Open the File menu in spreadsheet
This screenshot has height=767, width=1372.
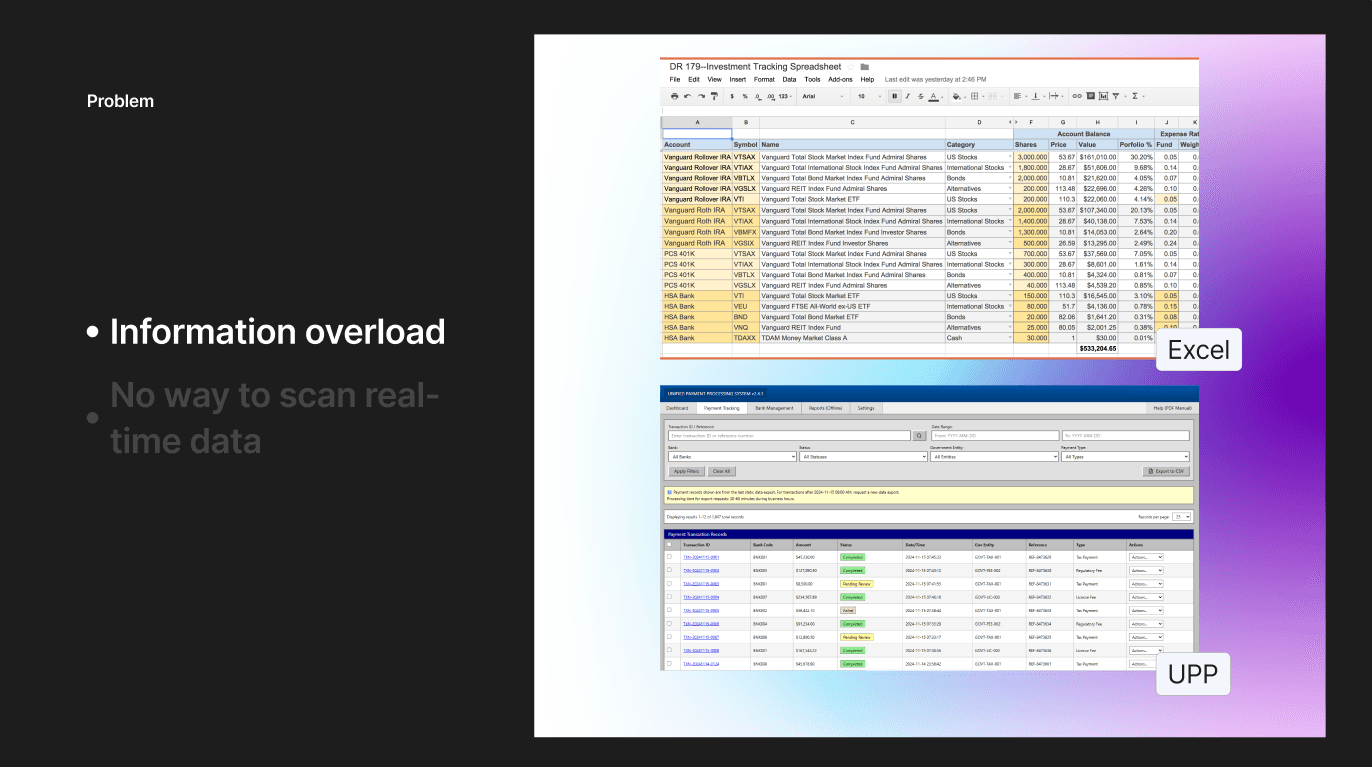click(x=675, y=79)
